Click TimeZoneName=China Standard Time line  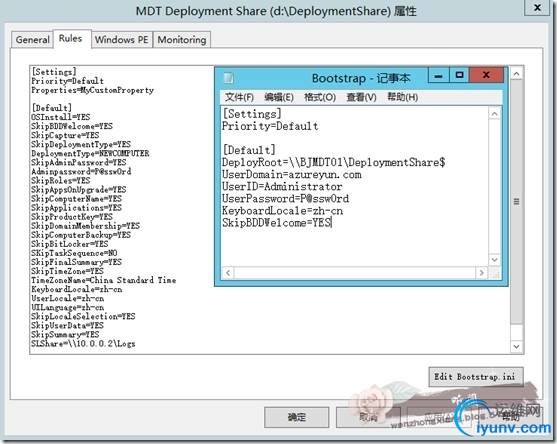tap(103, 280)
